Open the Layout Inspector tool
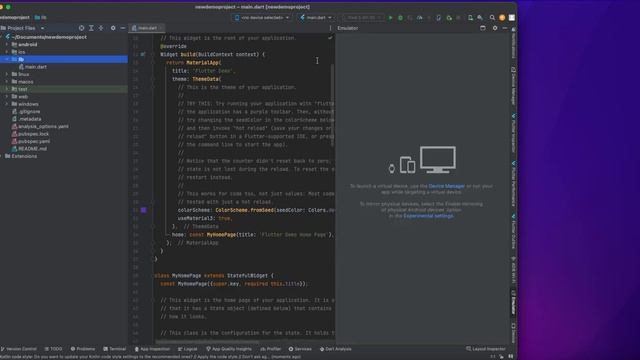640x360 pixels. coord(486,349)
